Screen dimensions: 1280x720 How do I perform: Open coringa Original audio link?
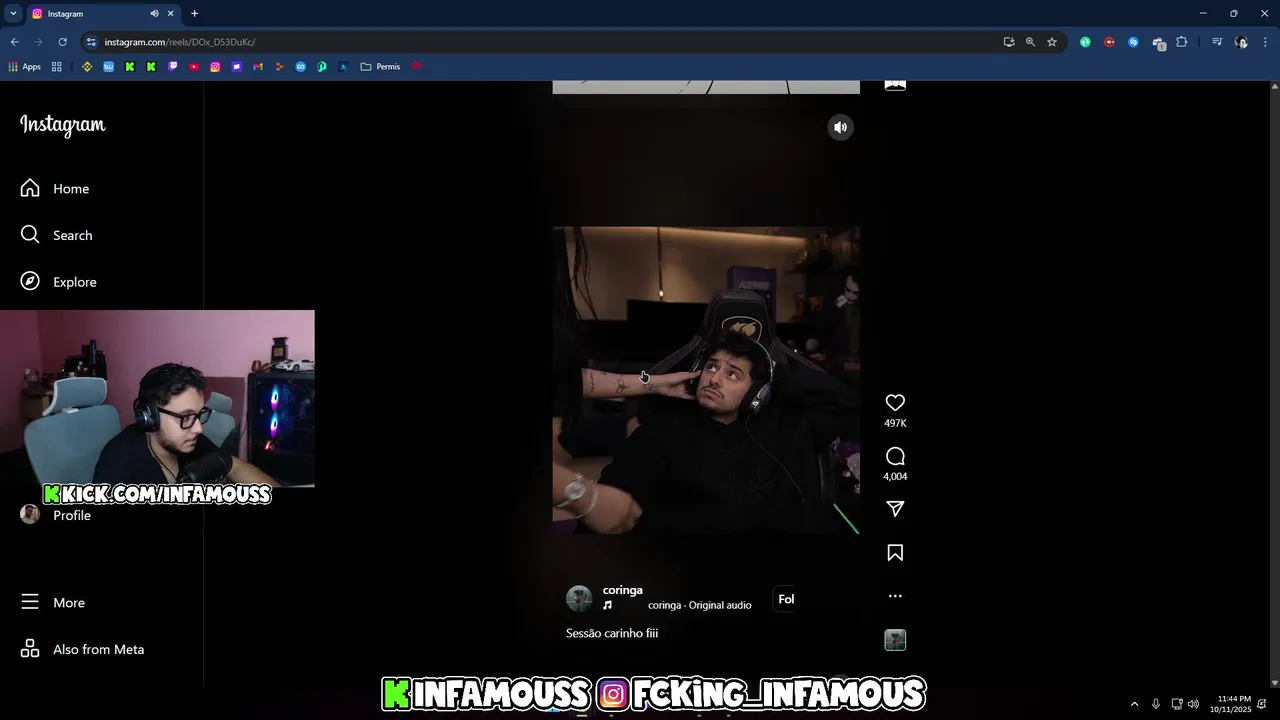click(699, 605)
